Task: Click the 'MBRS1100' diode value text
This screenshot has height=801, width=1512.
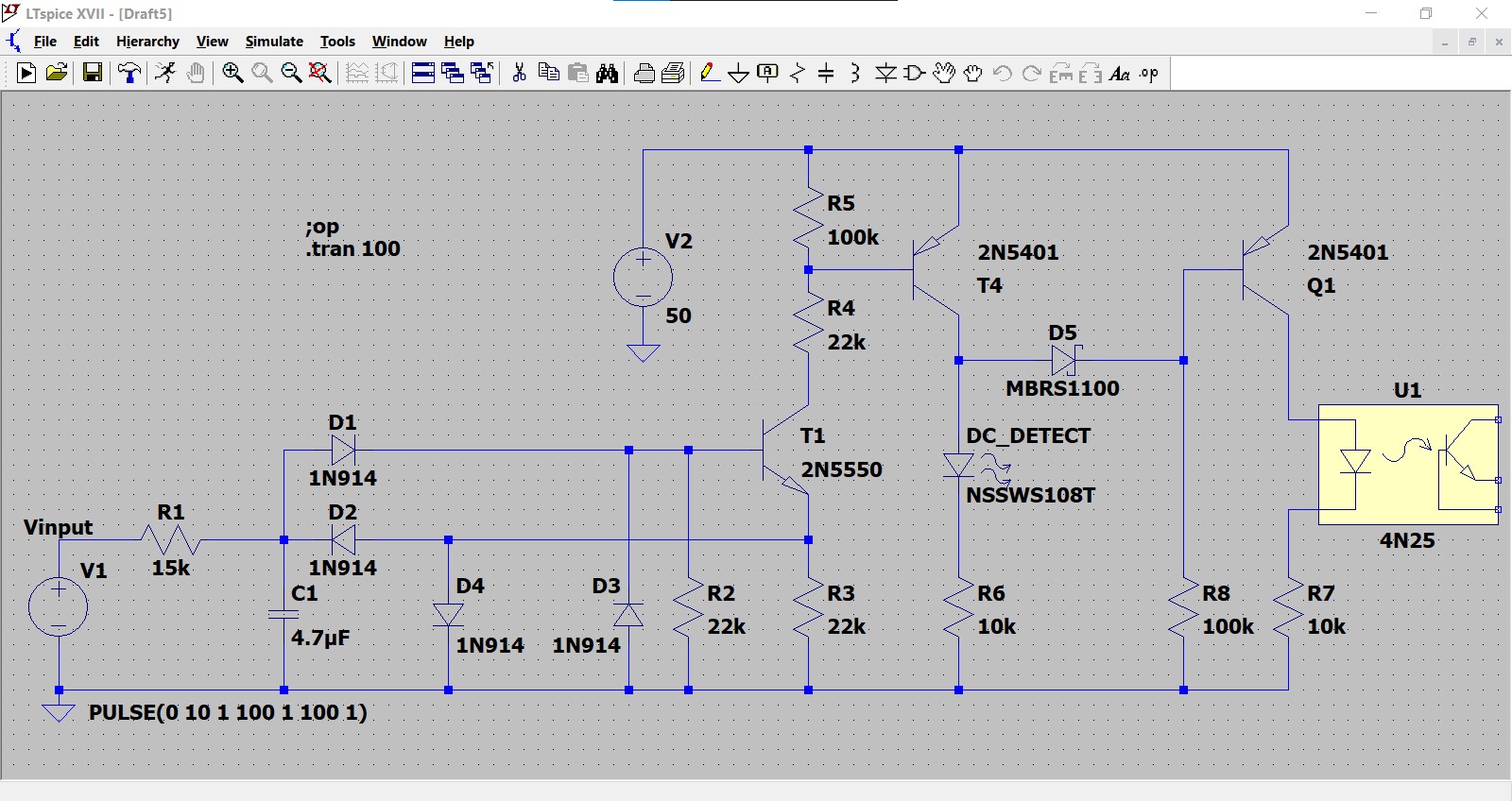Action: pos(1062,388)
